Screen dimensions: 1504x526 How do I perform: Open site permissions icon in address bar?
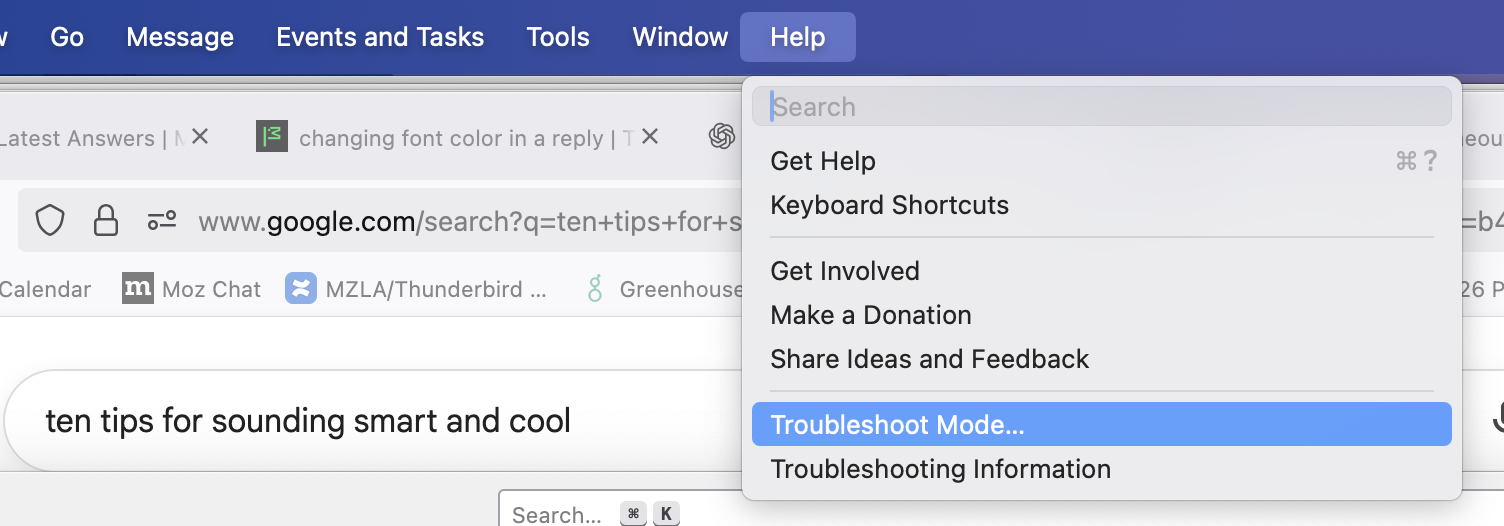tap(162, 220)
